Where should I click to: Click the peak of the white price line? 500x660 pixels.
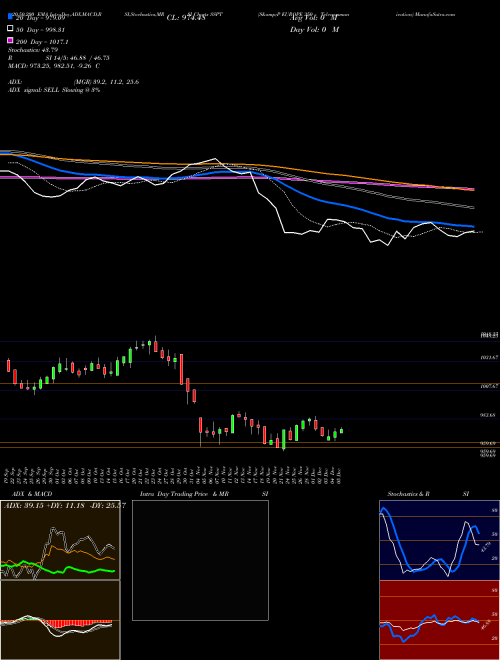click(x=215, y=159)
